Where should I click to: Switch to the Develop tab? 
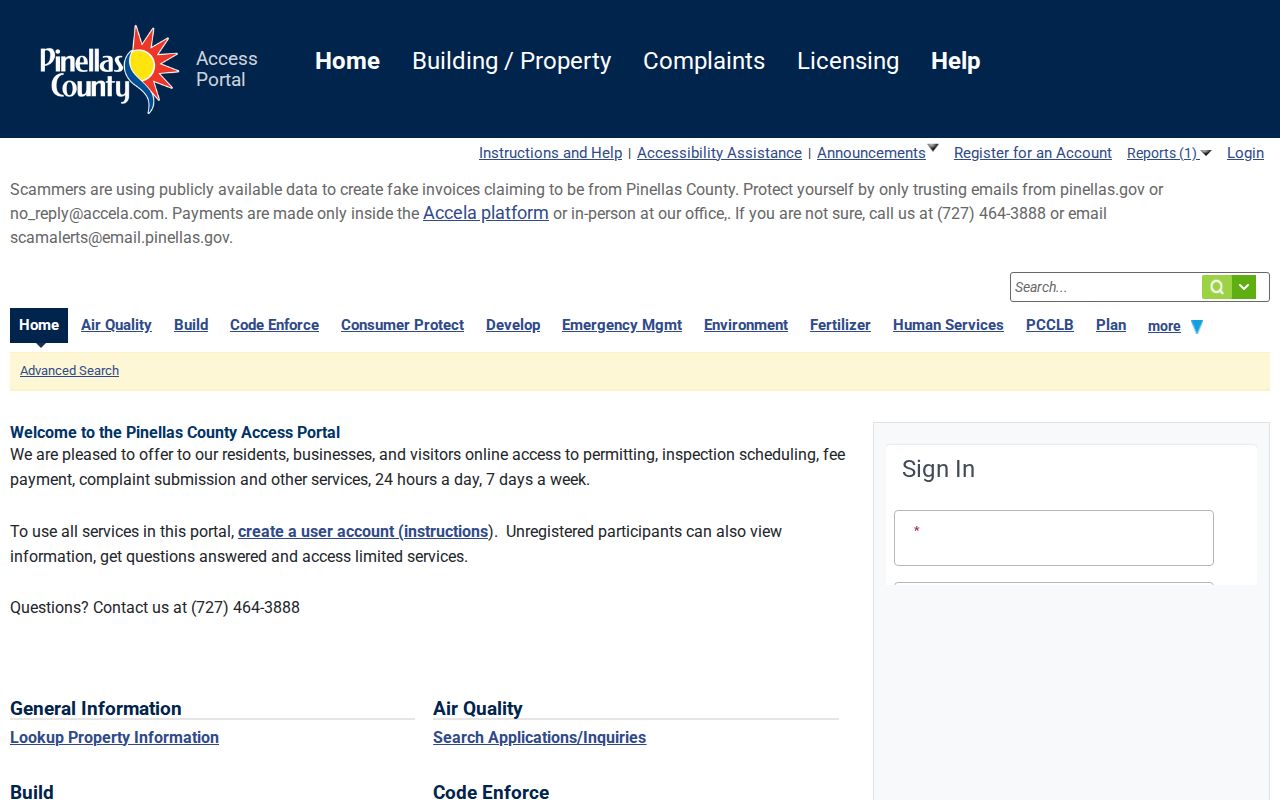[x=513, y=325]
